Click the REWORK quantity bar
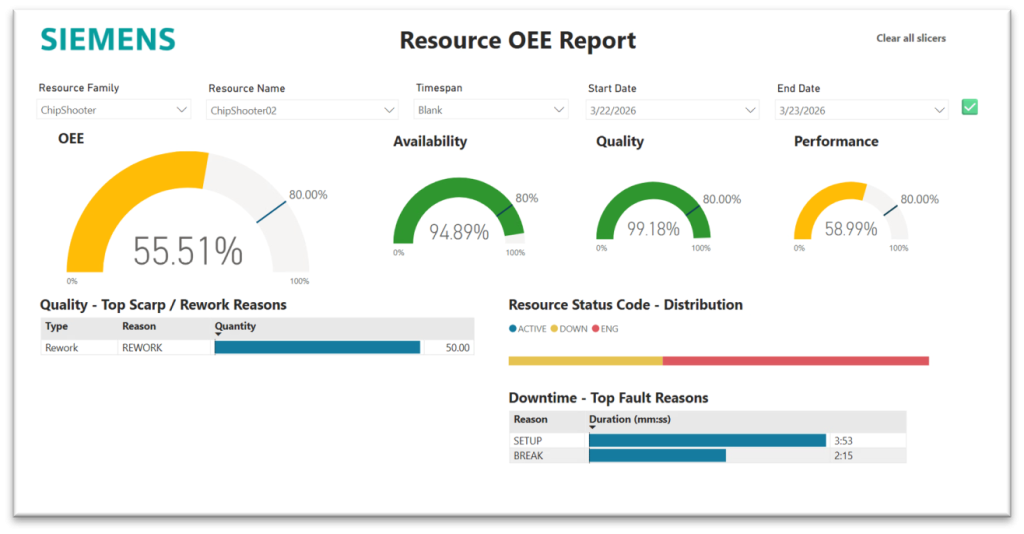The image size is (1024, 534). click(x=317, y=347)
